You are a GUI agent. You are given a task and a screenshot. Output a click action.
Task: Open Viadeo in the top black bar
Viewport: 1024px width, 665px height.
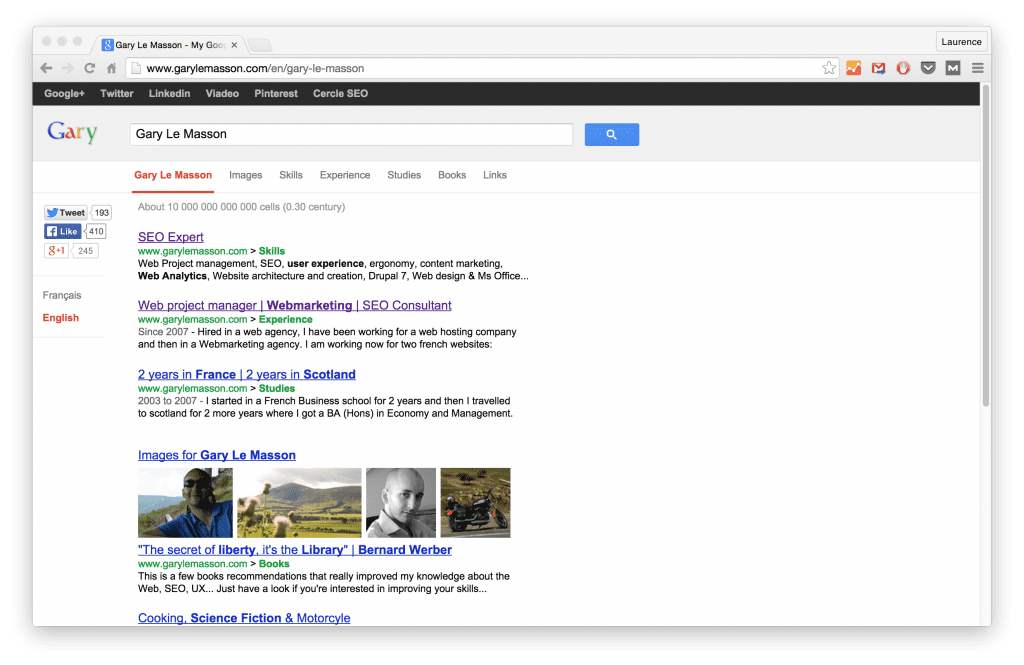point(222,93)
